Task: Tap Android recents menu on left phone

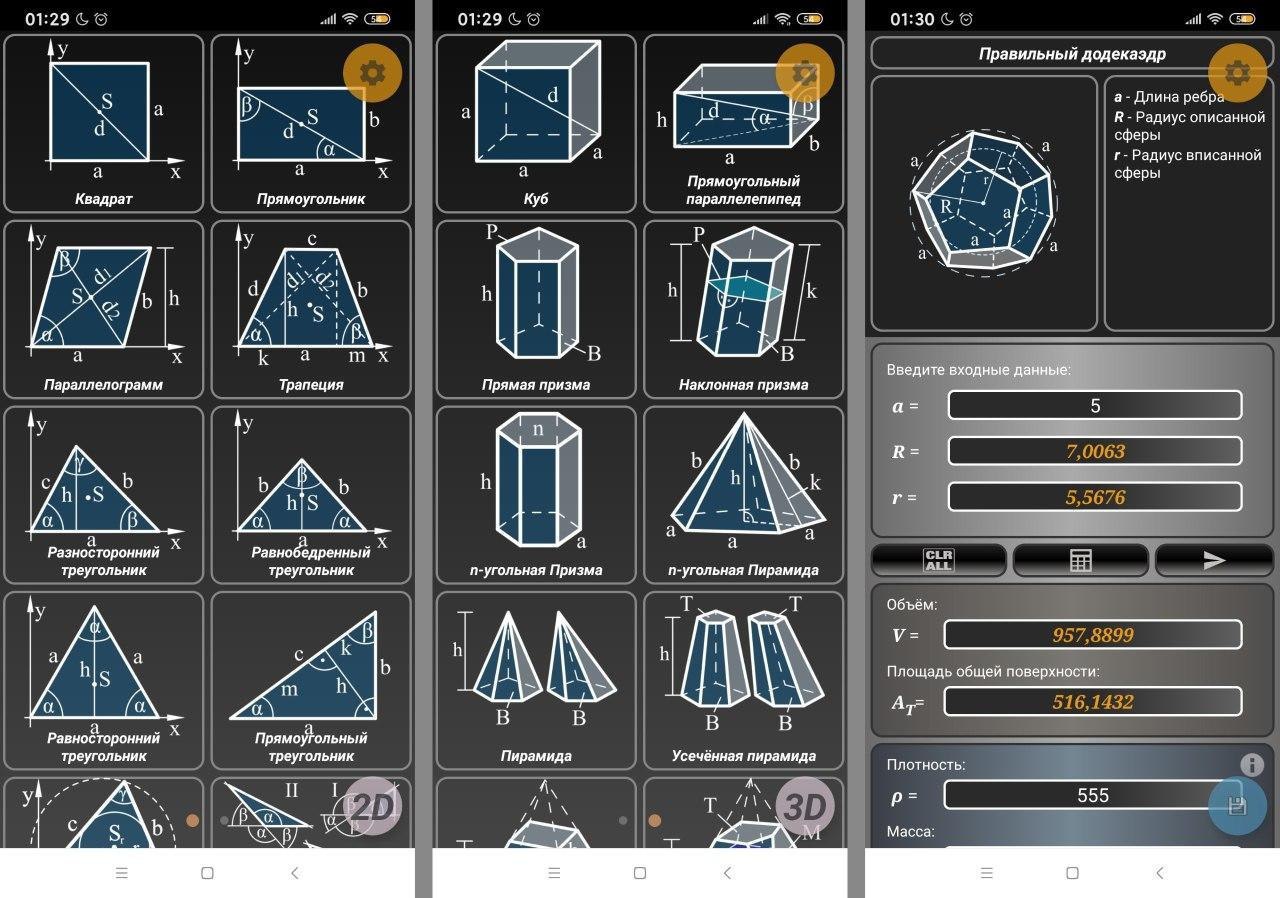Action: click(122, 873)
